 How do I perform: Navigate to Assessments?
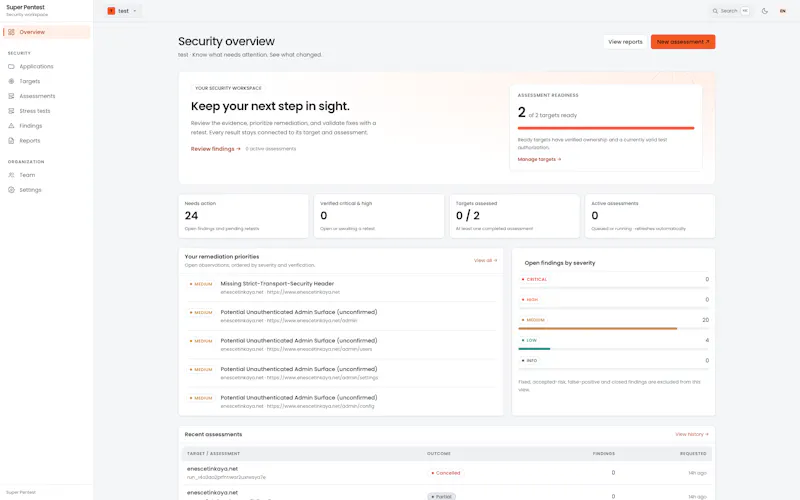click(46, 96)
